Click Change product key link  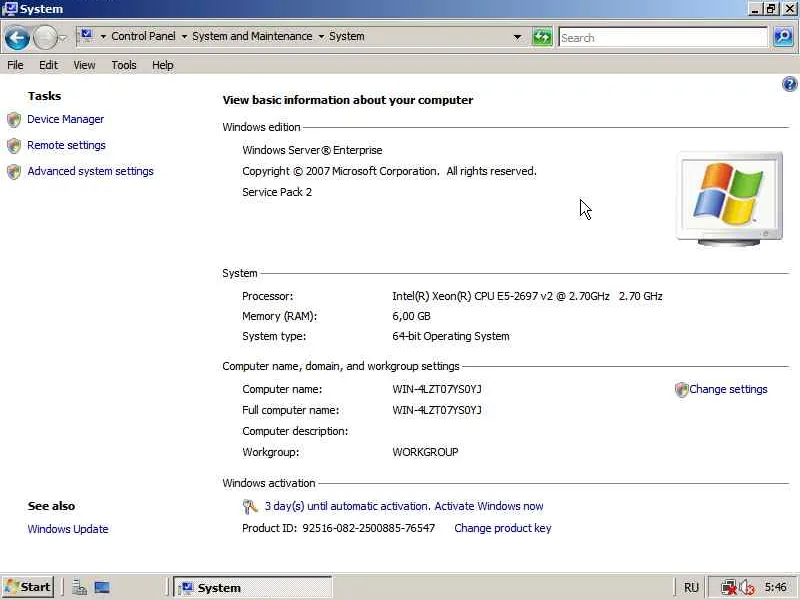(x=503, y=528)
